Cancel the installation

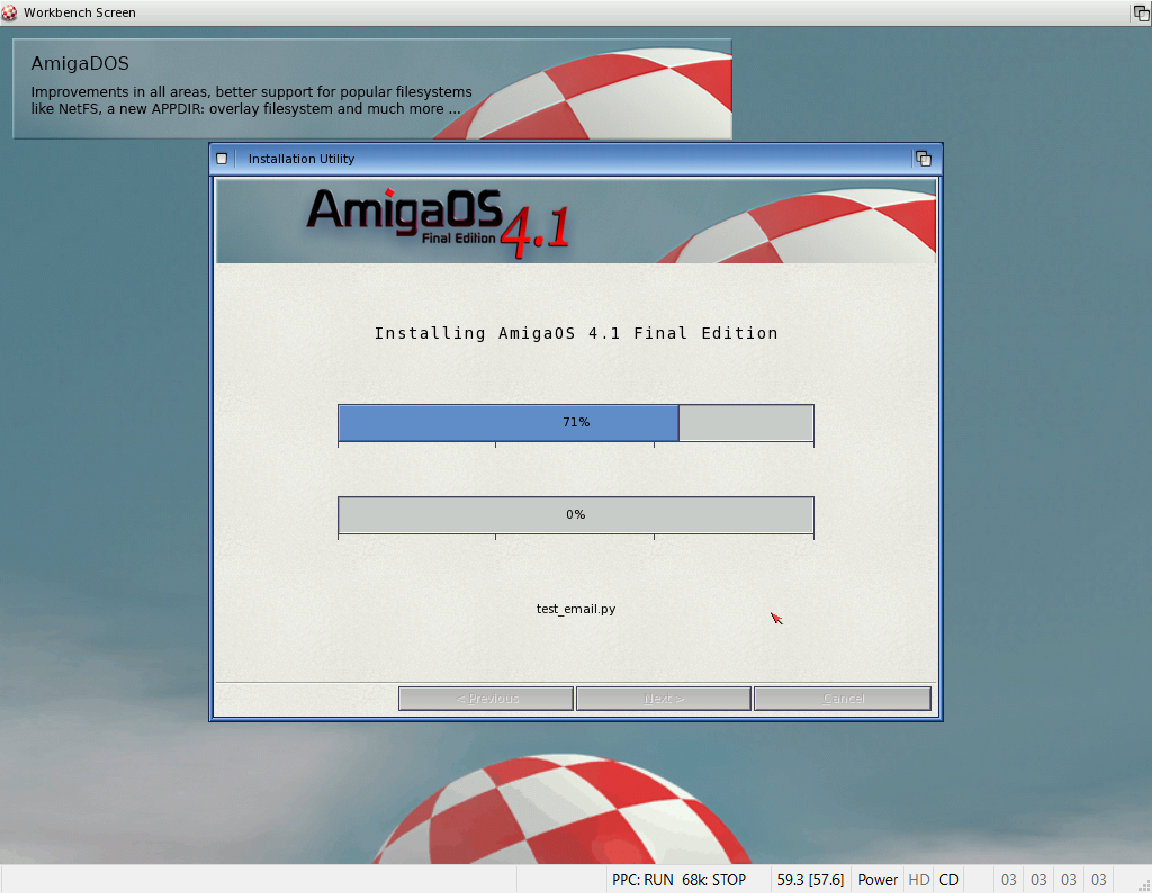(x=843, y=698)
